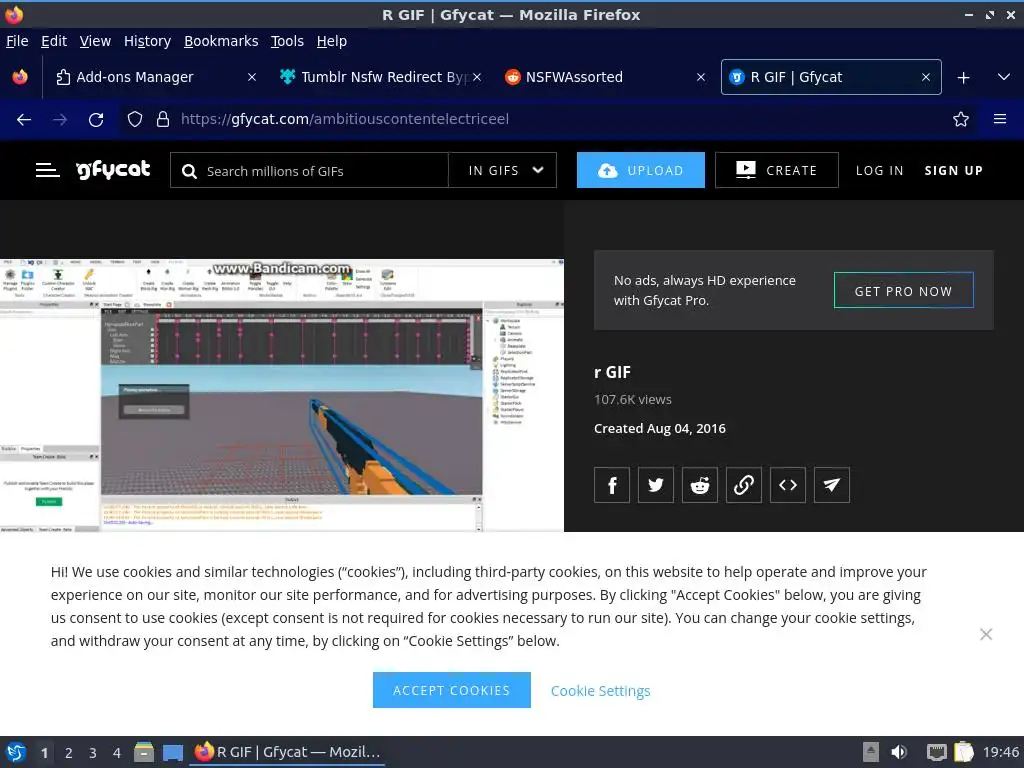Close the R GIF Gfycat tab
The image size is (1024, 768).
click(x=926, y=77)
